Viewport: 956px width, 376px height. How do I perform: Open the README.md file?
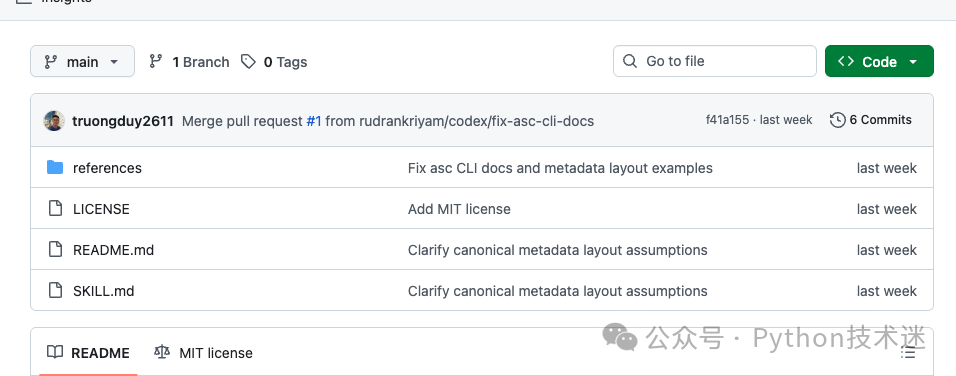[x=113, y=250]
